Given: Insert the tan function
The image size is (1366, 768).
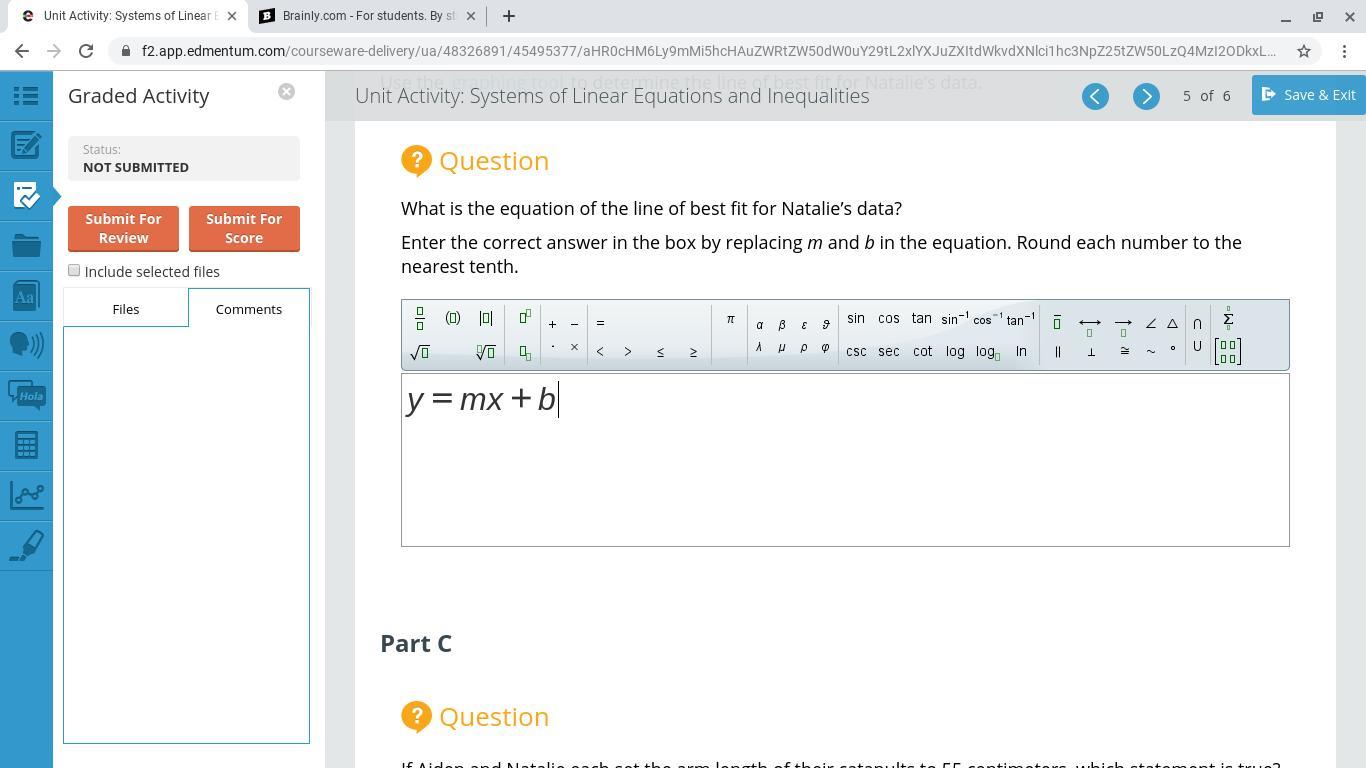Looking at the screenshot, I should pyautogui.click(x=922, y=318).
